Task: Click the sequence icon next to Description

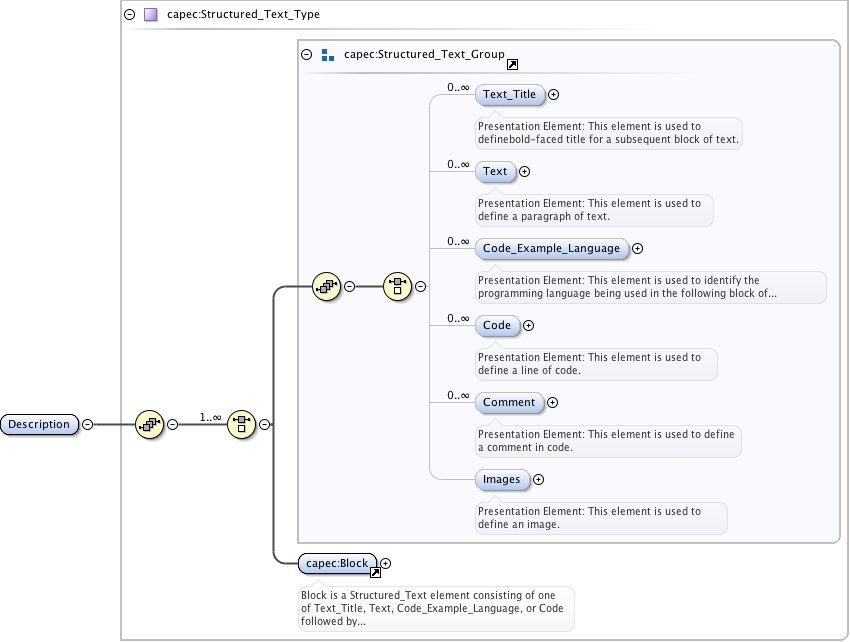Action: click(x=149, y=424)
